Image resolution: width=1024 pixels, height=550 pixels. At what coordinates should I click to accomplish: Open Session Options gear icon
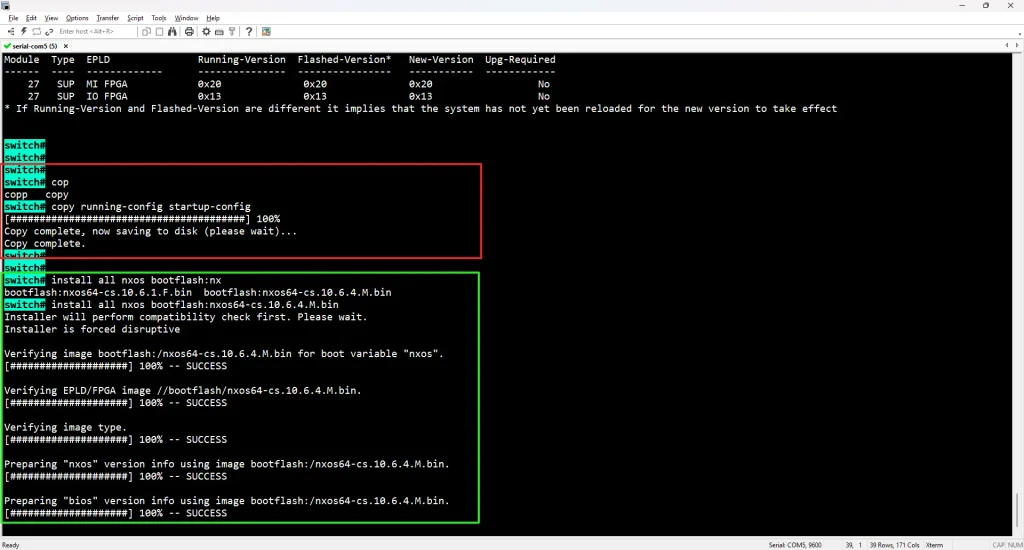click(x=206, y=31)
